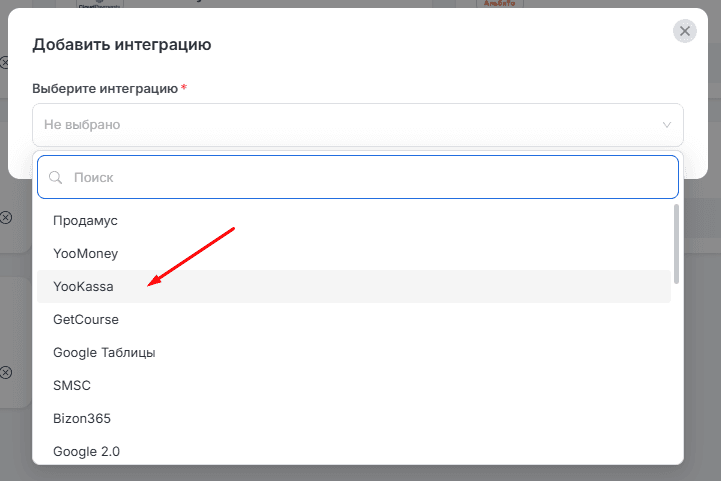The image size is (721, 481).
Task: Open the Выберите интеграцию dropdown
Action: pos(358,125)
